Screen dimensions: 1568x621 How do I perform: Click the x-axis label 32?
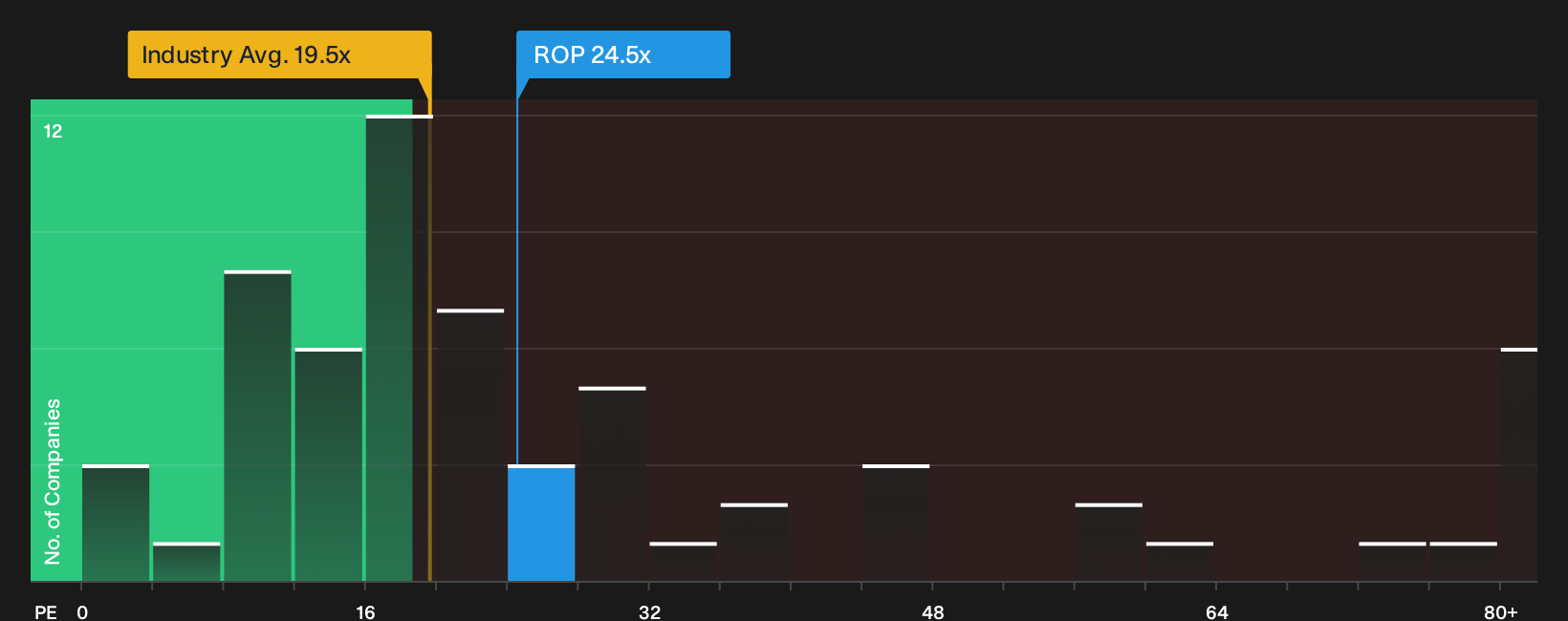pos(649,611)
